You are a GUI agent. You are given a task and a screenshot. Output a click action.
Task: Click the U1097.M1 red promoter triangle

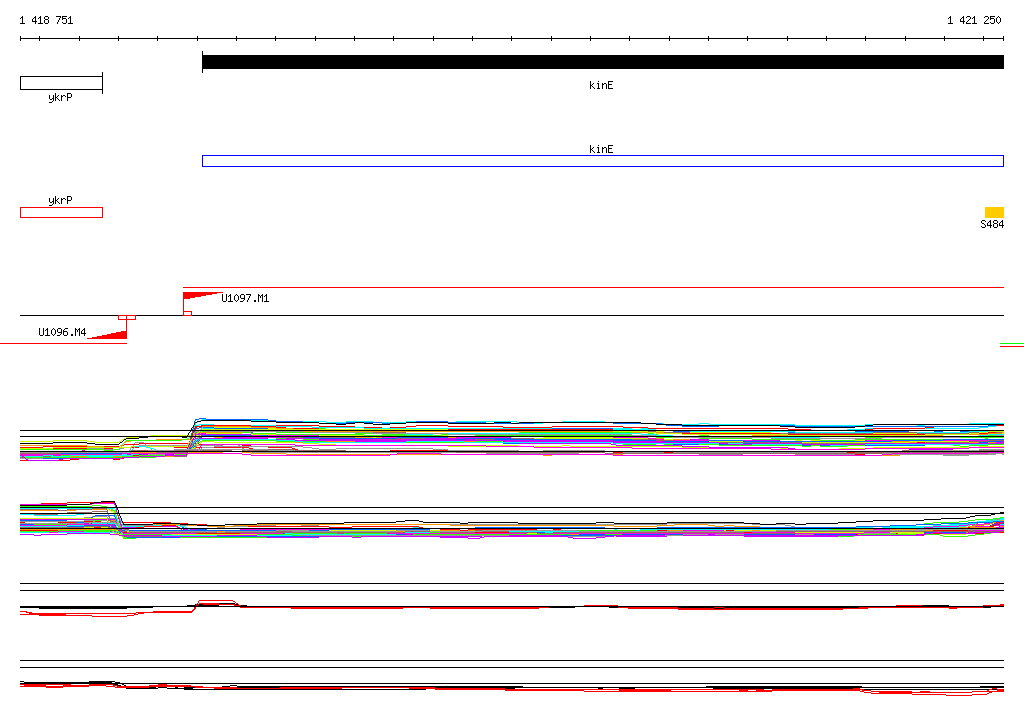[x=199, y=295]
